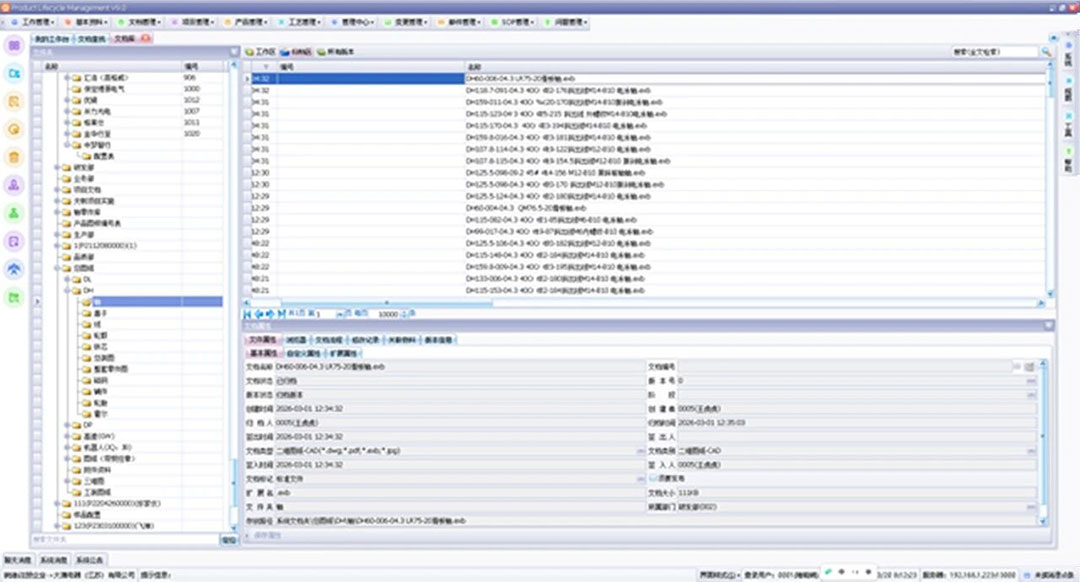
Task: Click file list horizontal scrollbar thumb
Action: (x=386, y=302)
